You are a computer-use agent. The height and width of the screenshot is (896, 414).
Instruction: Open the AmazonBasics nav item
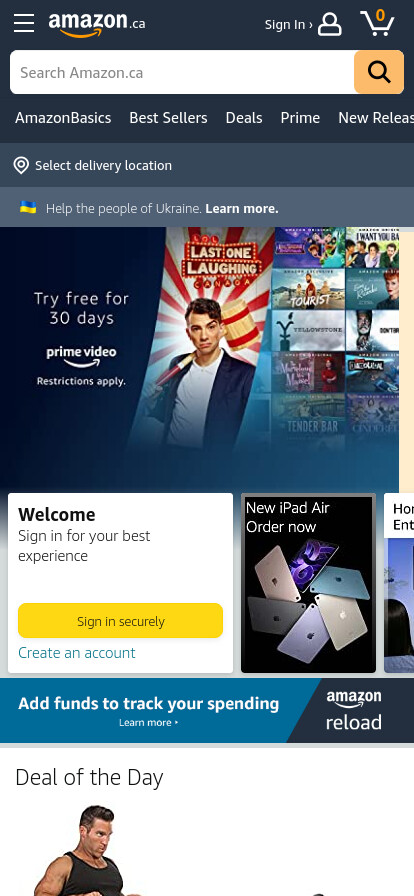[63, 118]
